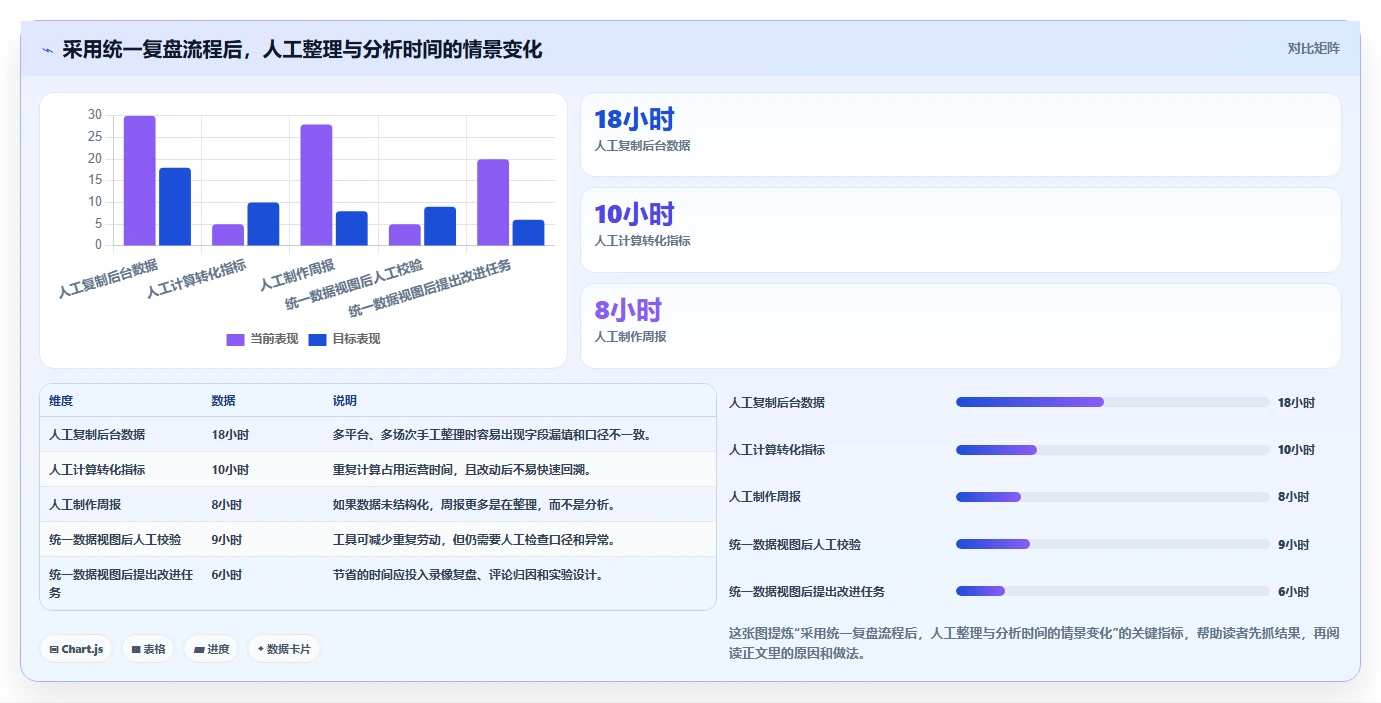Open the 8小时 人工制作周报 stat card

tap(960, 326)
